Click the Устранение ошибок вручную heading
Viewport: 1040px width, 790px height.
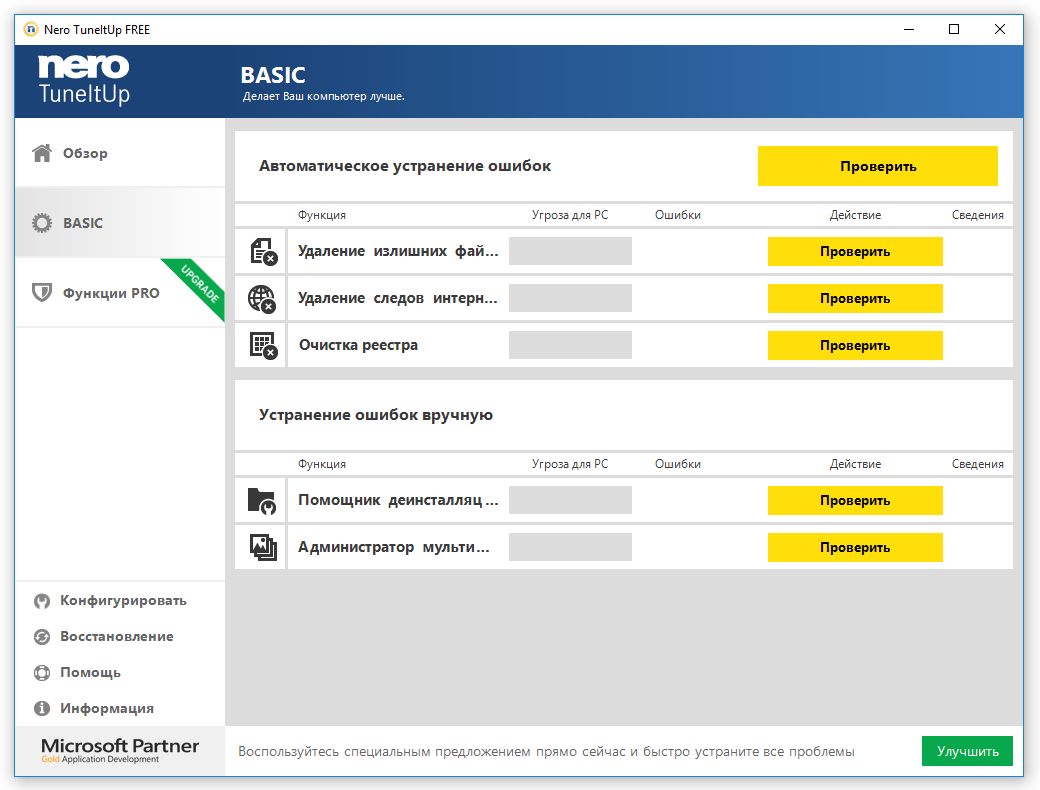tap(375, 415)
